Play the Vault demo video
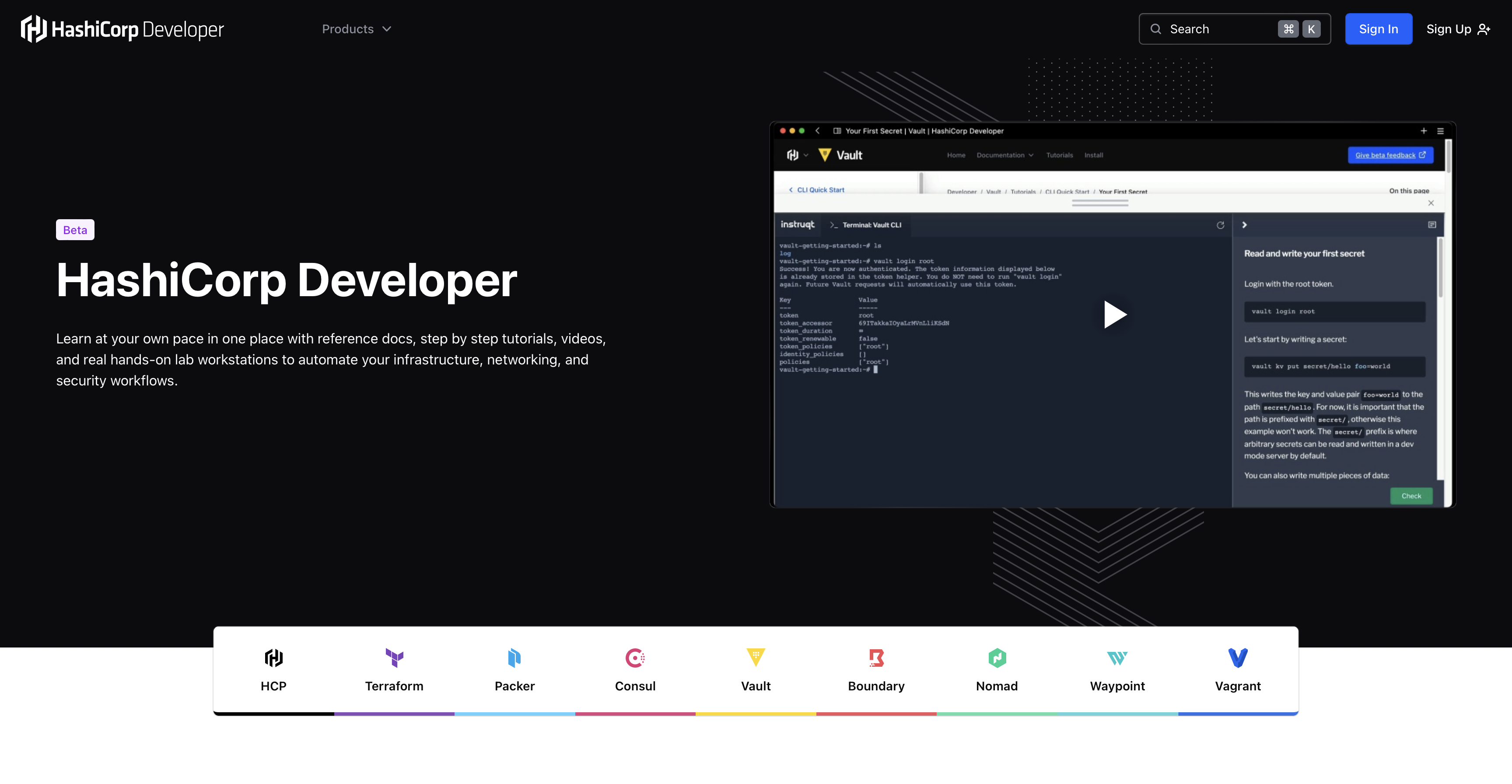1512x784 pixels. pyautogui.click(x=1115, y=315)
